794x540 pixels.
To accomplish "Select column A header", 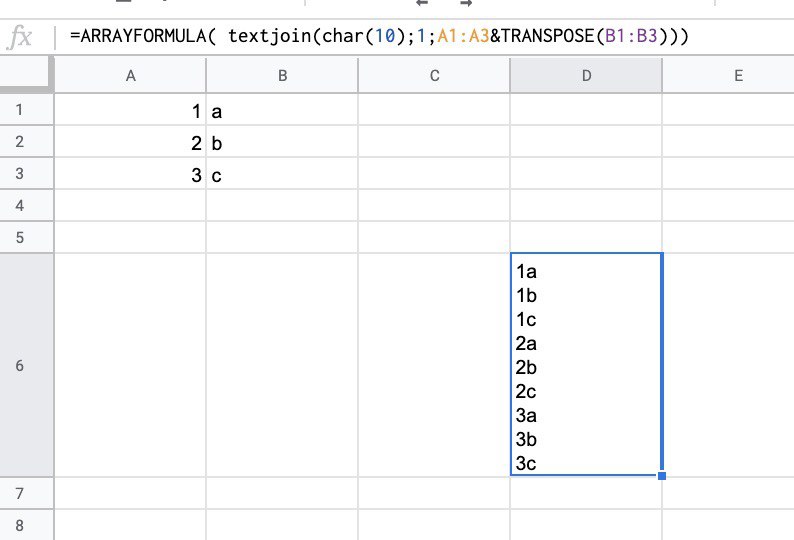I will pos(130,75).
